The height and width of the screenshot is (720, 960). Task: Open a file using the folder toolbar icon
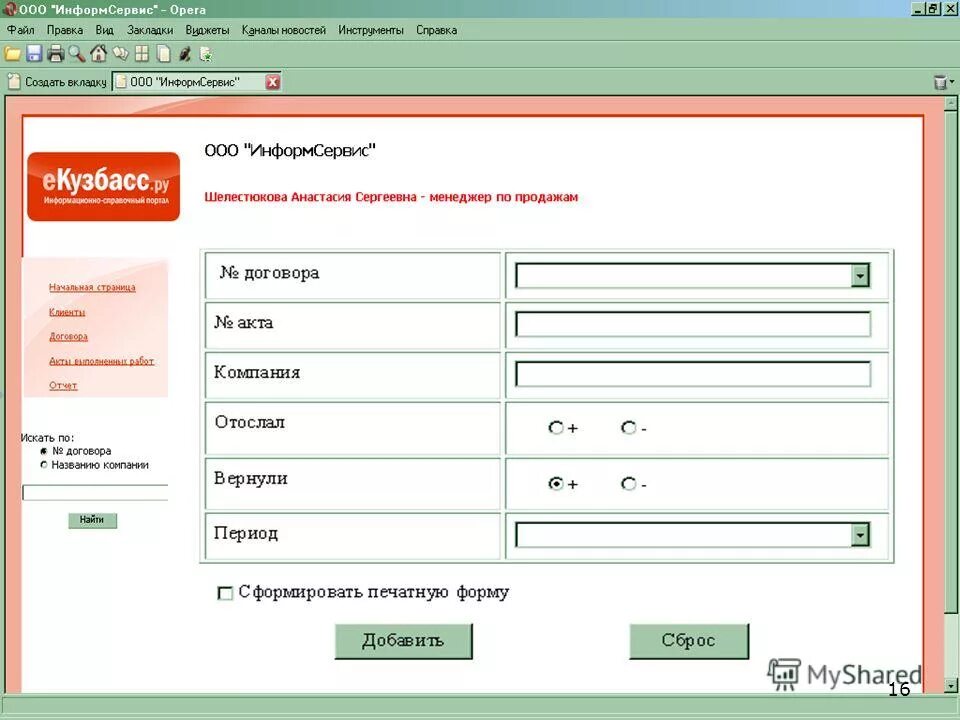click(12, 54)
